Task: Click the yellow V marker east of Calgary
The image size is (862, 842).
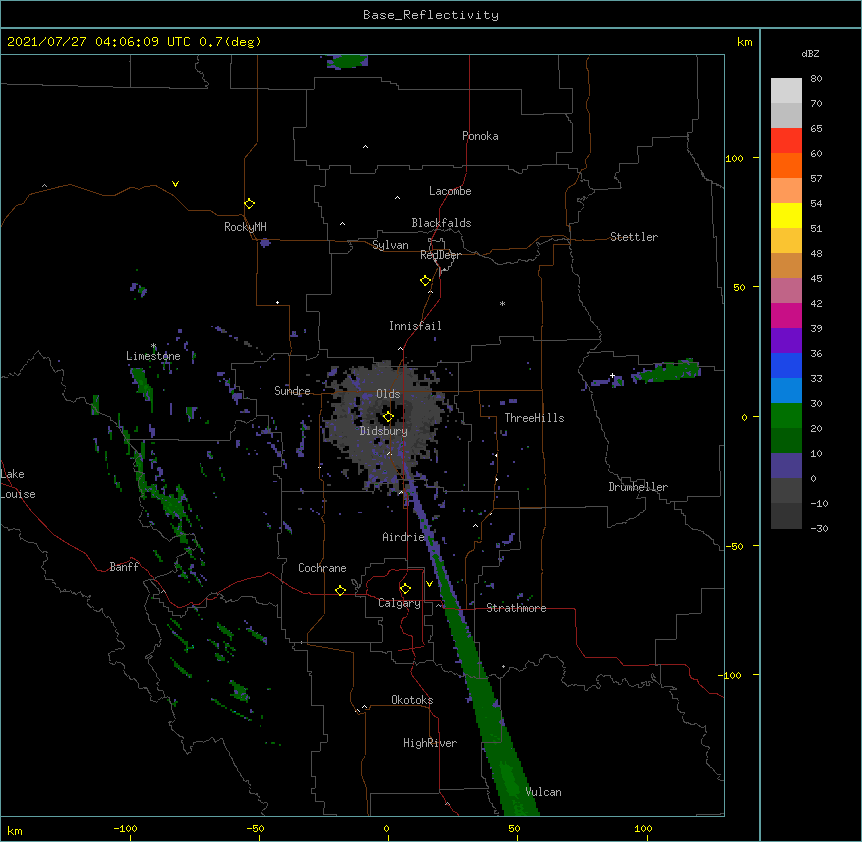Action: click(x=429, y=584)
